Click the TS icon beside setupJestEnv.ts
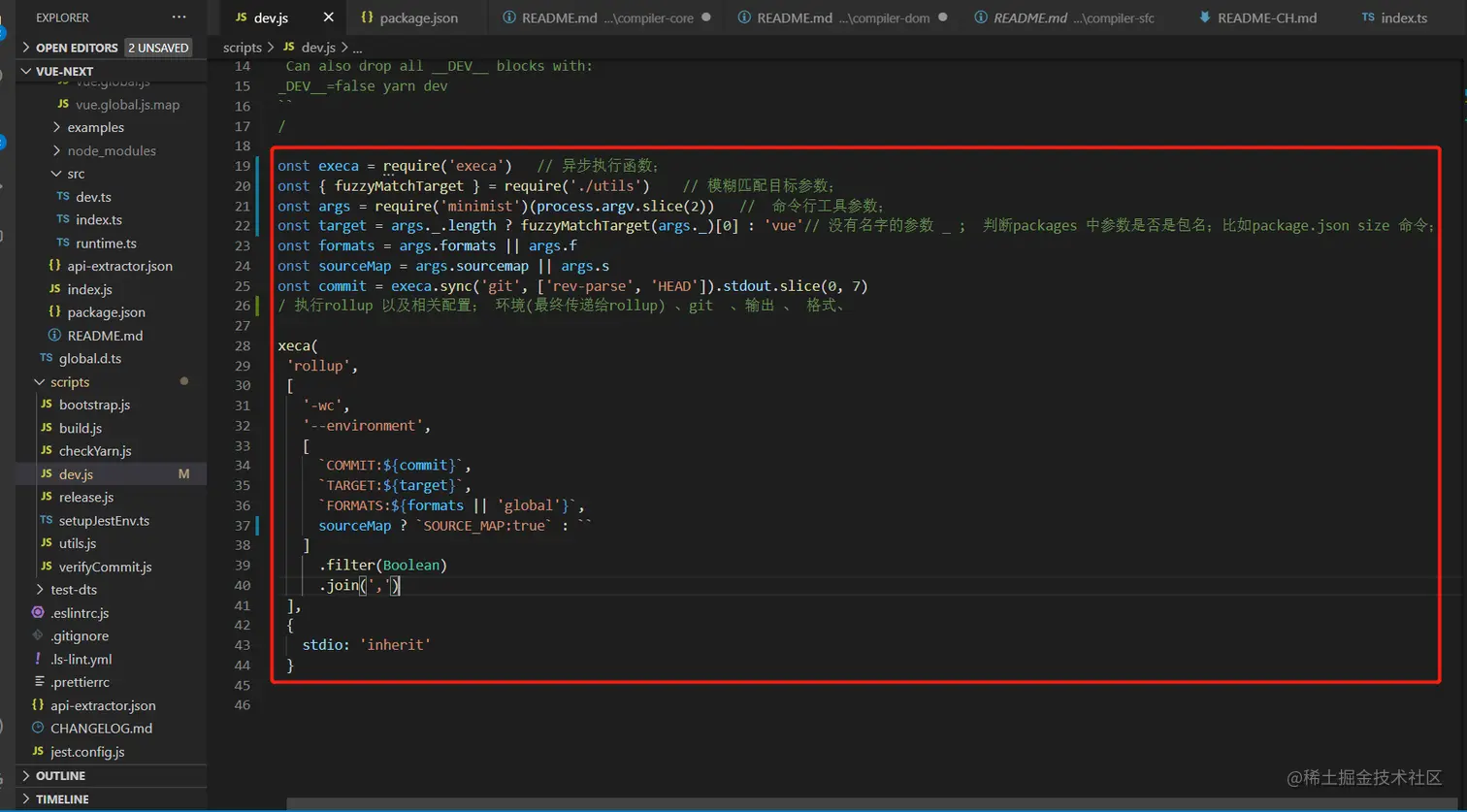 click(47, 520)
